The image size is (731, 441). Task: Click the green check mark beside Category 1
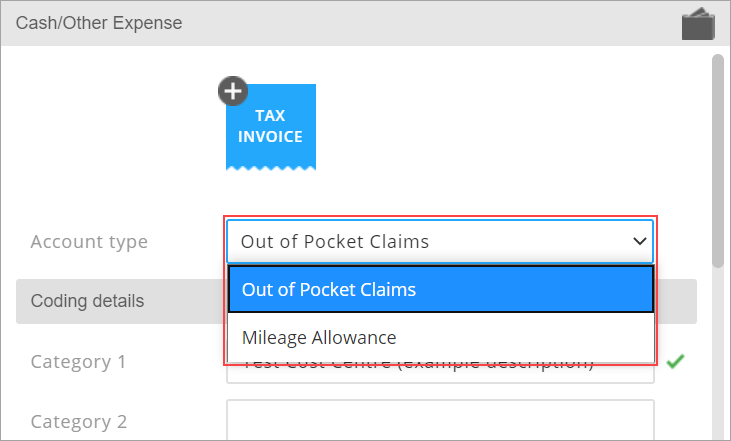675,361
